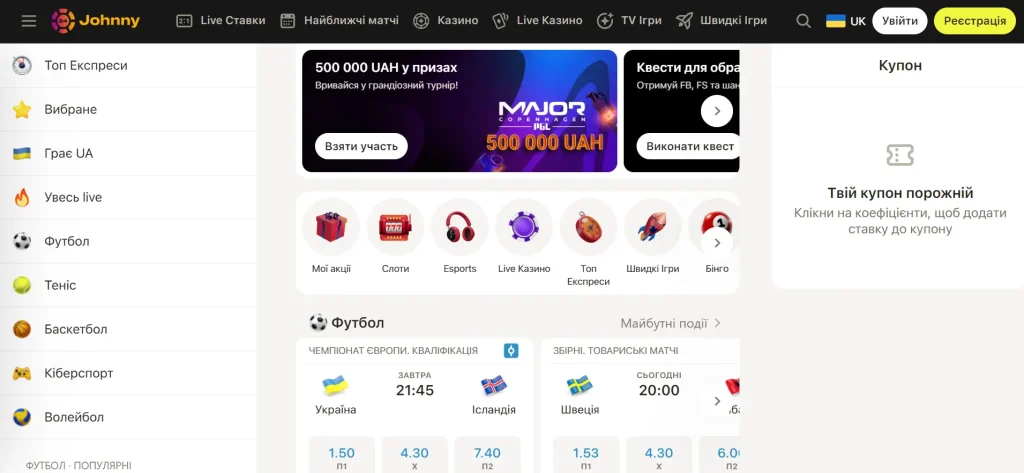Open the UK language selector
The height and width of the screenshot is (473, 1024).
[x=846, y=21]
